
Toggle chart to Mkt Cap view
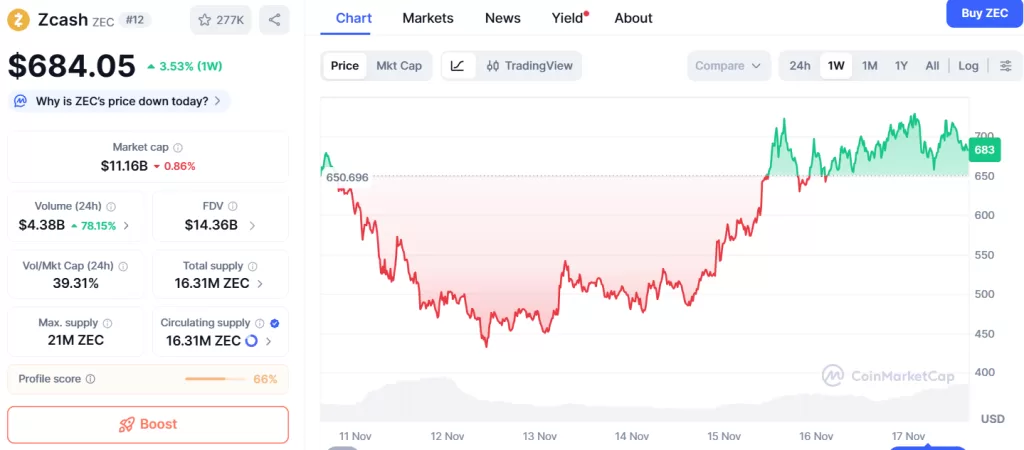(x=399, y=66)
